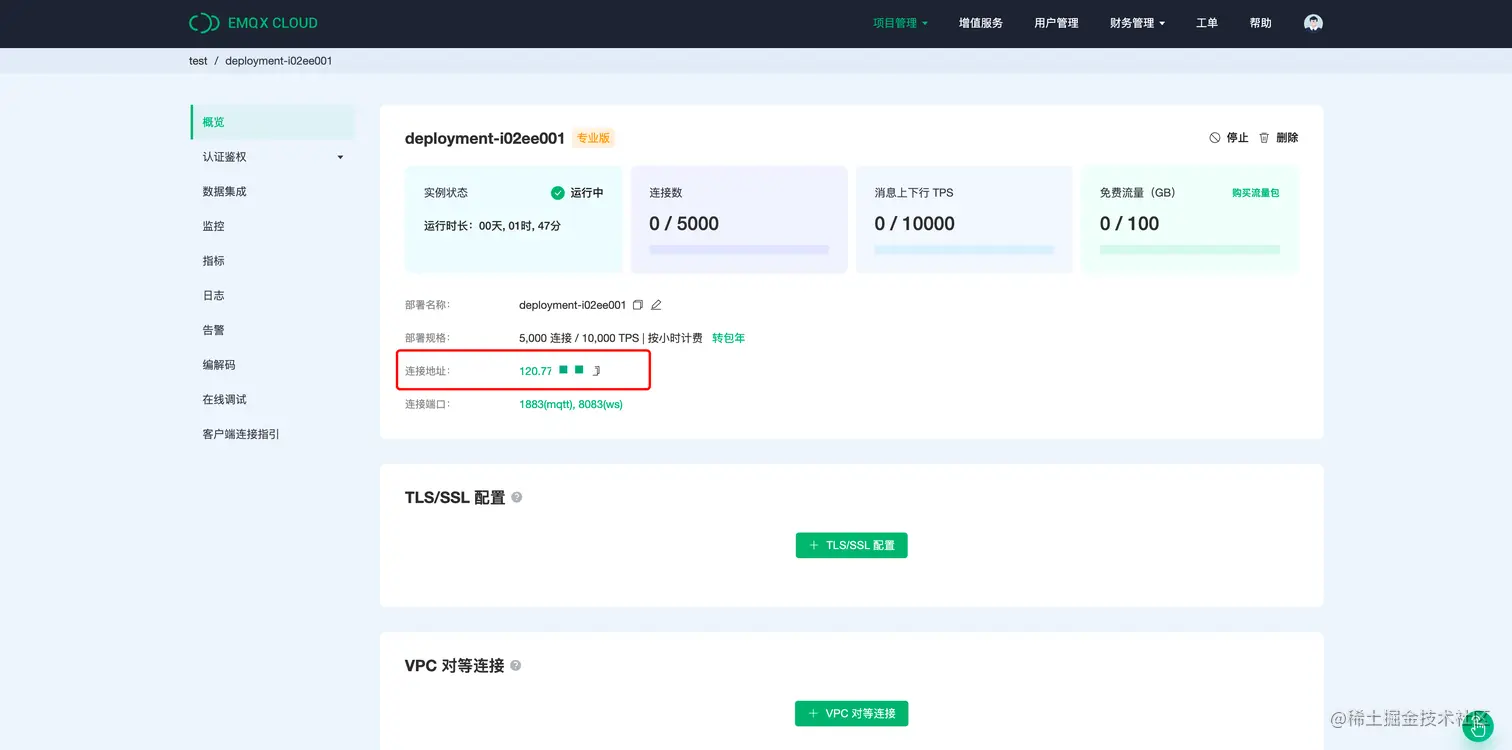The height and width of the screenshot is (750, 1512).
Task: Select 在线调试 in the sidebar
Action: pyautogui.click(x=226, y=398)
